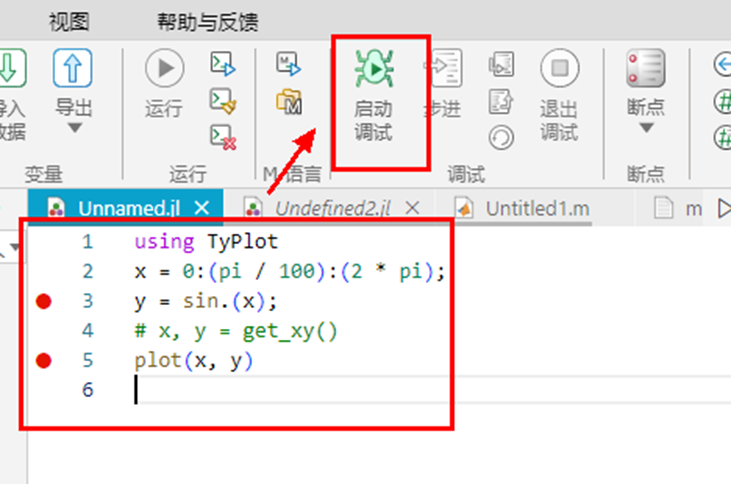Click the code line 'plot(x, y)'
731x484 pixels.
tap(193, 360)
